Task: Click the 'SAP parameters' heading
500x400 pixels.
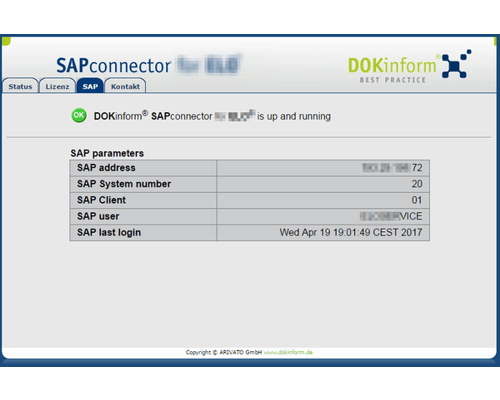Action: (x=107, y=153)
